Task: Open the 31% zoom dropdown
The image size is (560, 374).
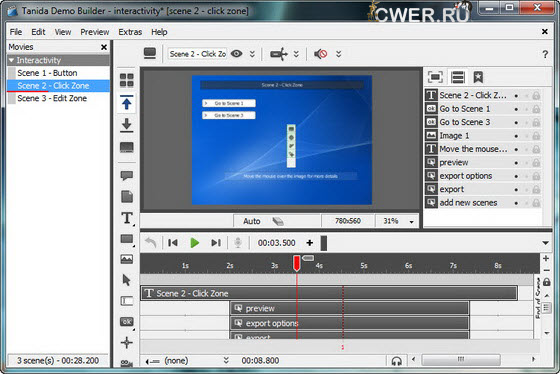Action: tap(411, 222)
